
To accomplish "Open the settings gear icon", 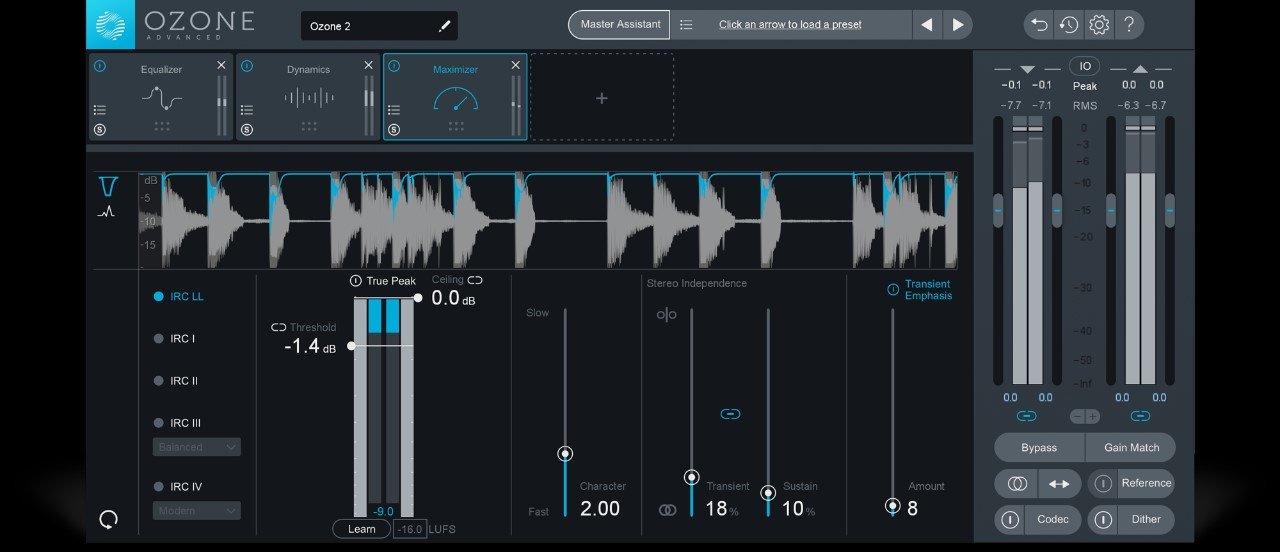I will point(1099,25).
